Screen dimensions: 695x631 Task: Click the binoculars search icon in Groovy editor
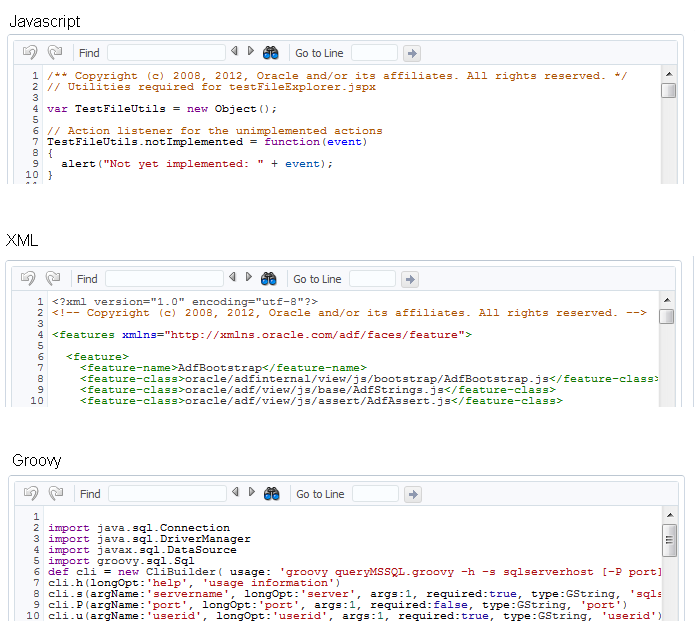pos(272,494)
